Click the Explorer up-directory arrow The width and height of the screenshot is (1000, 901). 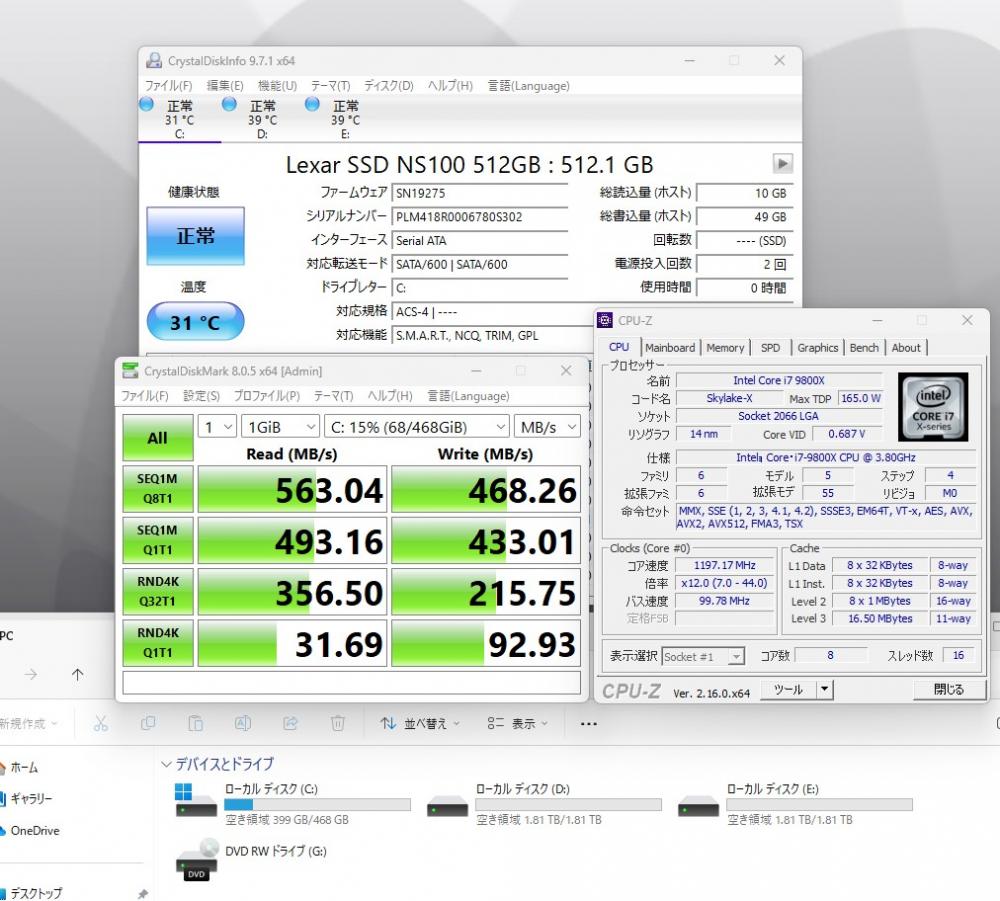tap(78, 674)
